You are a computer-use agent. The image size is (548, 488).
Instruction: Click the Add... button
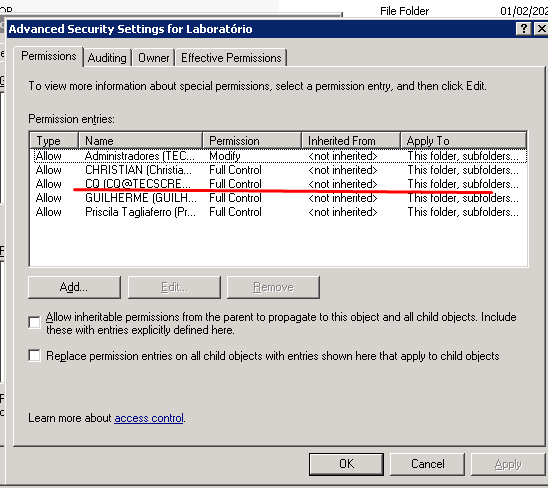coord(74,287)
